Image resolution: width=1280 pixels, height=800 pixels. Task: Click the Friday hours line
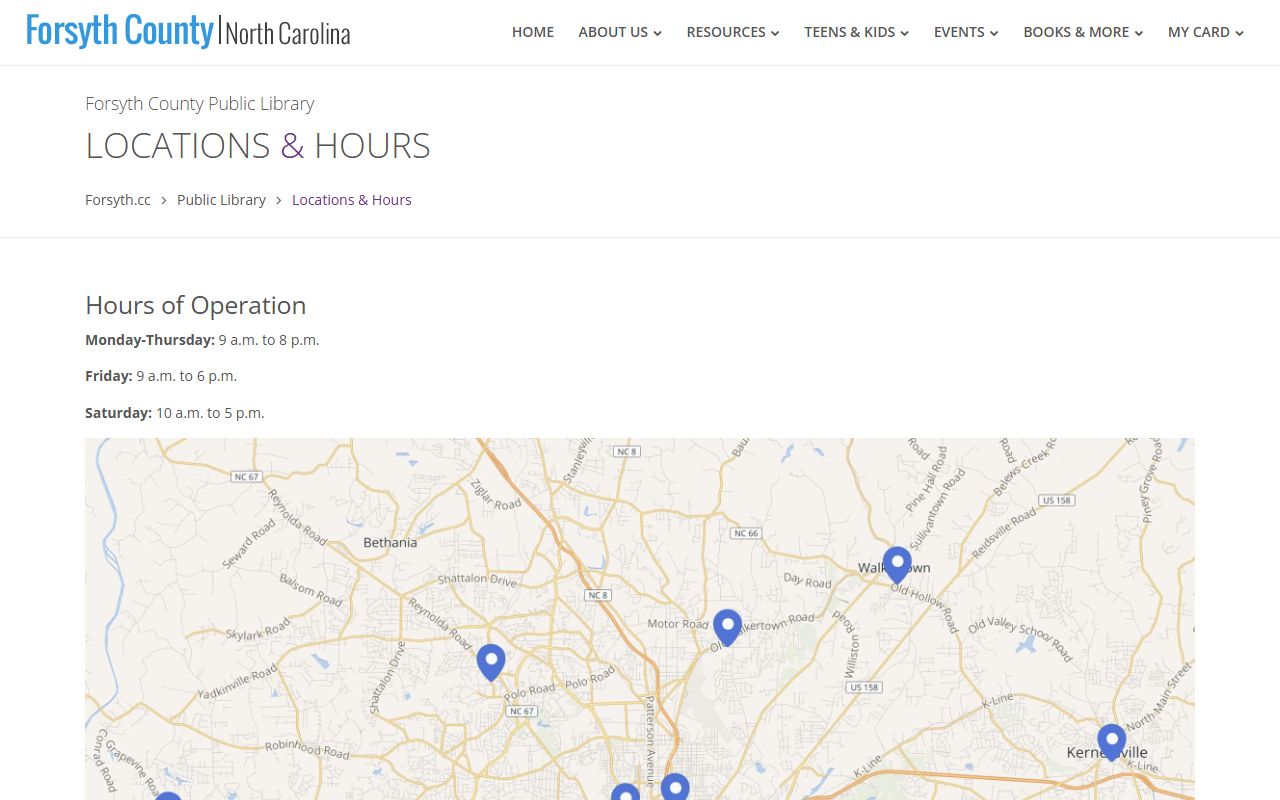point(161,376)
